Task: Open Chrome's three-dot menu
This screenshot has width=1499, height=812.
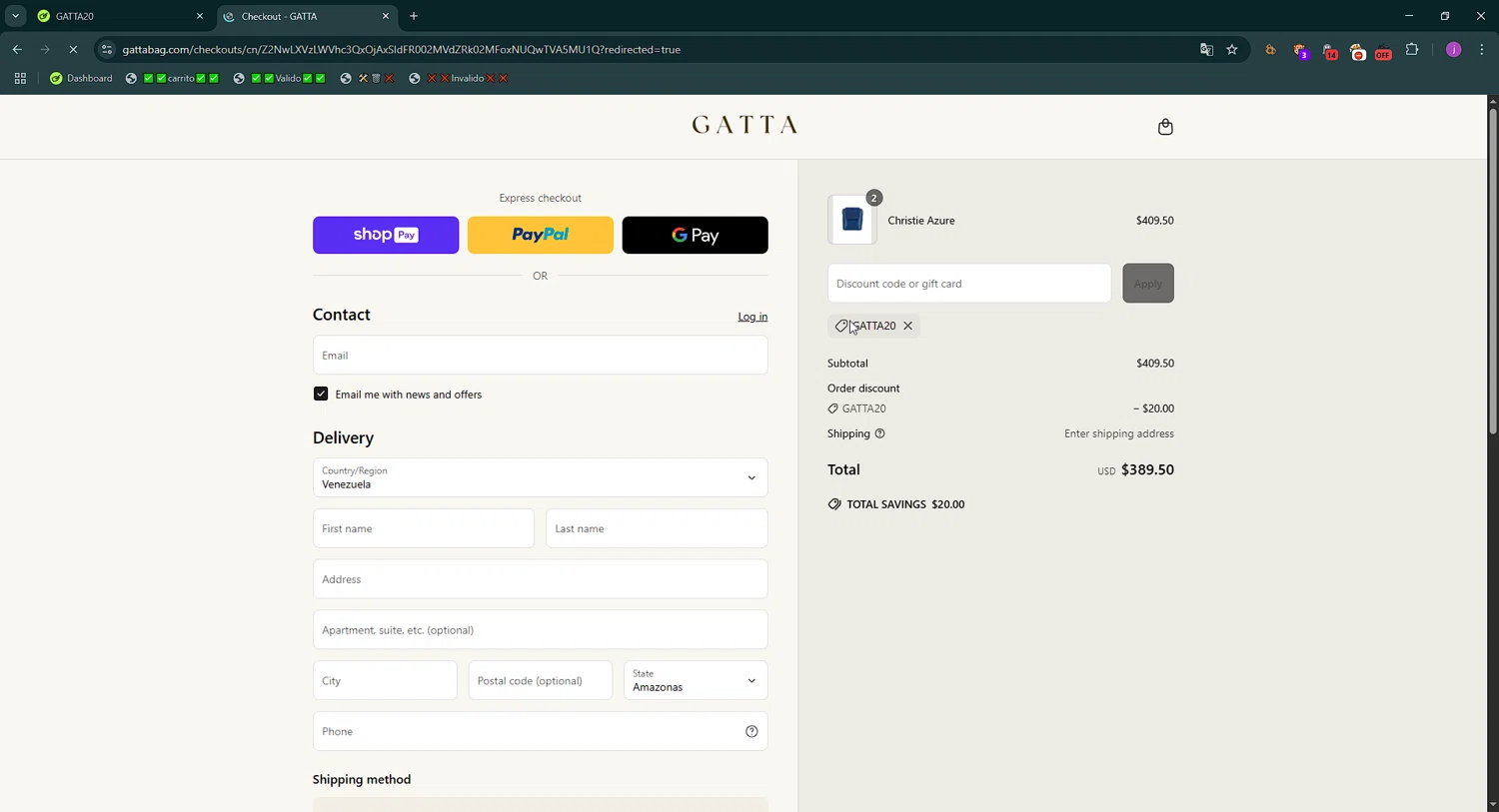Action: pyautogui.click(x=1482, y=50)
